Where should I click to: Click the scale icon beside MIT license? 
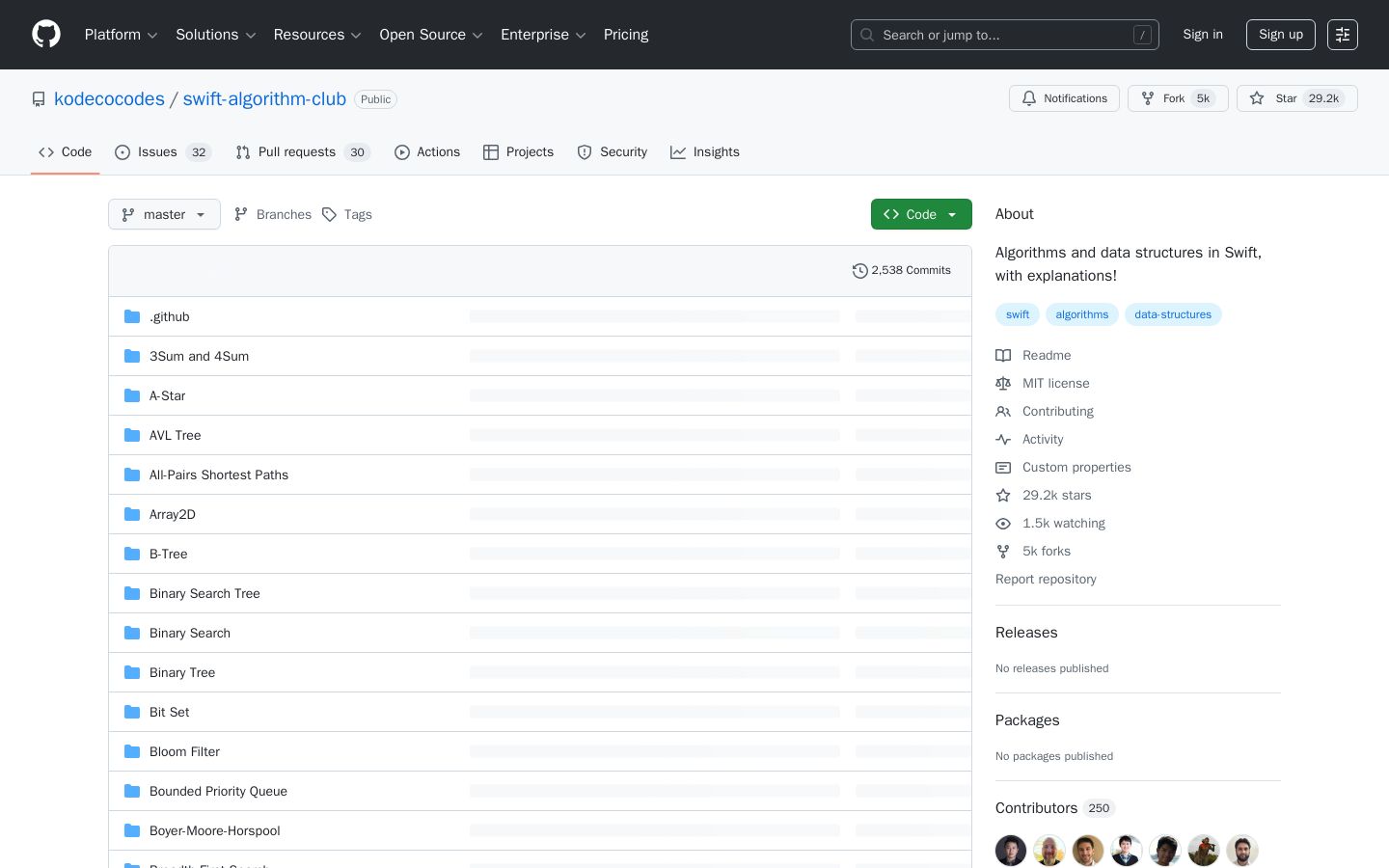pyautogui.click(x=1003, y=383)
